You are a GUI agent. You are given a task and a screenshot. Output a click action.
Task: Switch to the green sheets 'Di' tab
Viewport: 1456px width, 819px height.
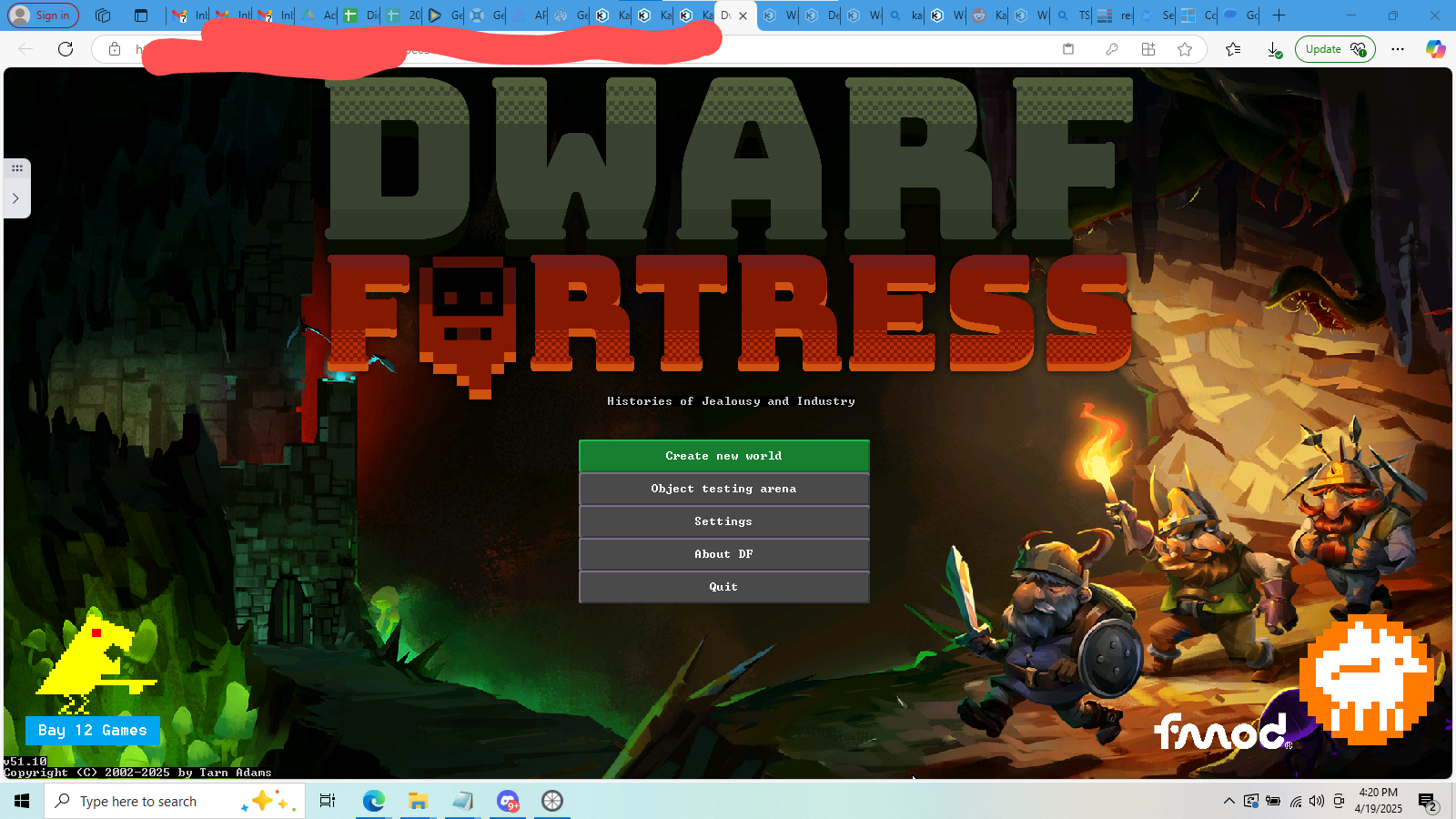360,15
